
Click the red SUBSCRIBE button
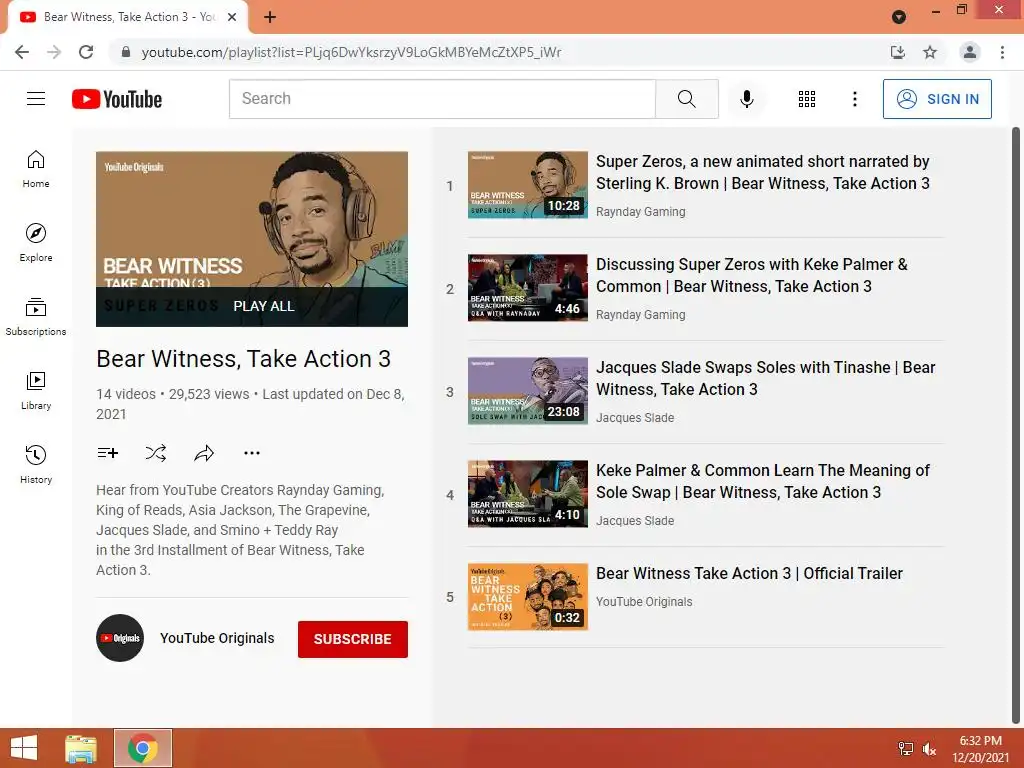pyautogui.click(x=353, y=639)
